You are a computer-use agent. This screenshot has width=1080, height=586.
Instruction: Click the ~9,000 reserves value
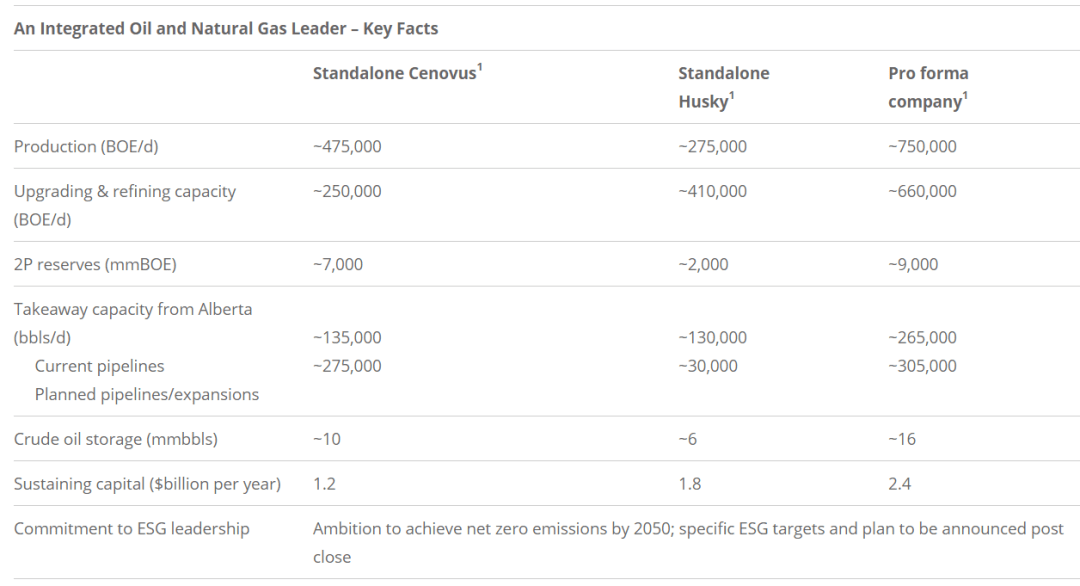tap(913, 264)
